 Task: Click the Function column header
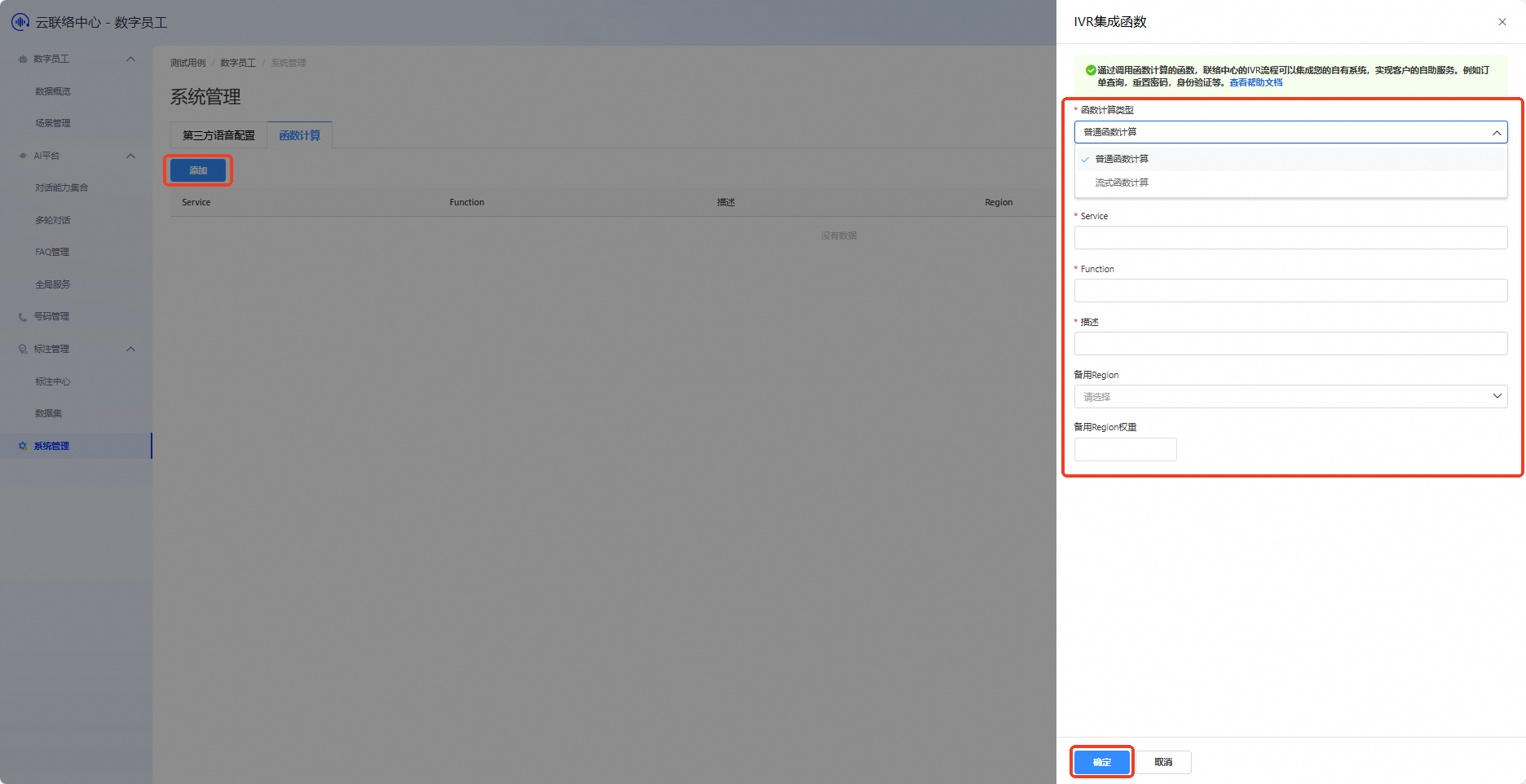click(467, 202)
